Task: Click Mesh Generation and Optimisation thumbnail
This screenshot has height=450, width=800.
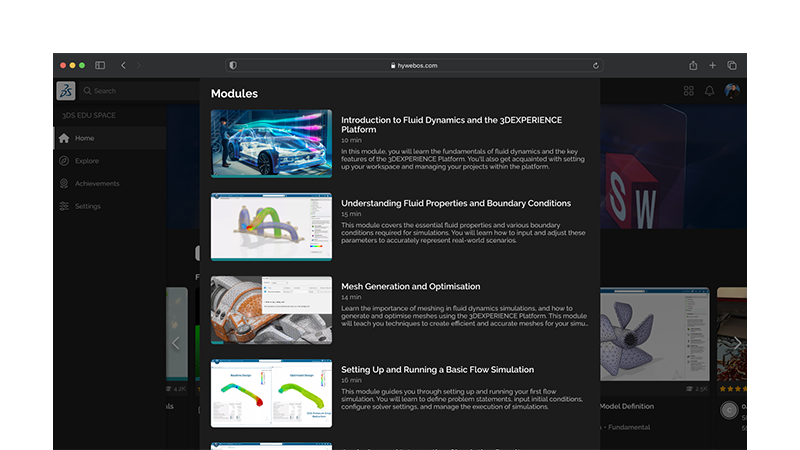Action: tap(271, 310)
